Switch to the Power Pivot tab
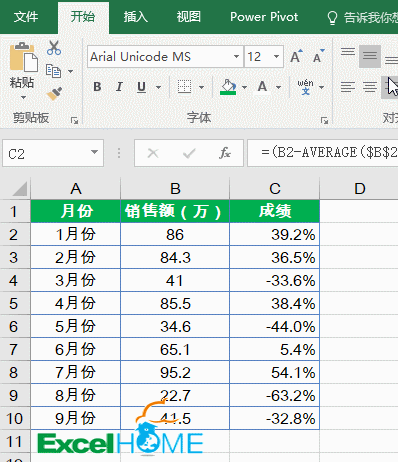This screenshot has width=398, height=462. tap(264, 17)
